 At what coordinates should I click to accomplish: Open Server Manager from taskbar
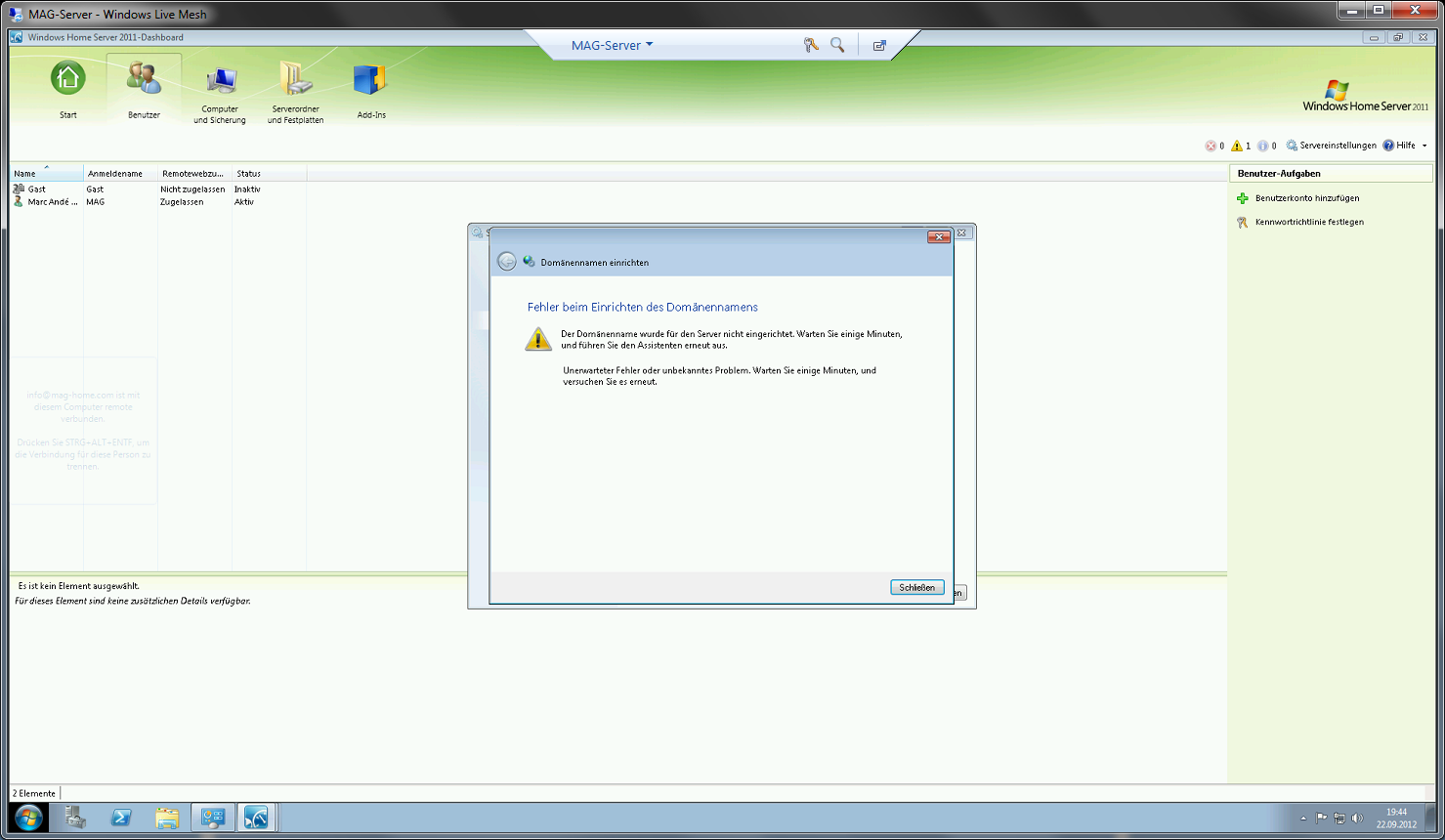[x=75, y=818]
